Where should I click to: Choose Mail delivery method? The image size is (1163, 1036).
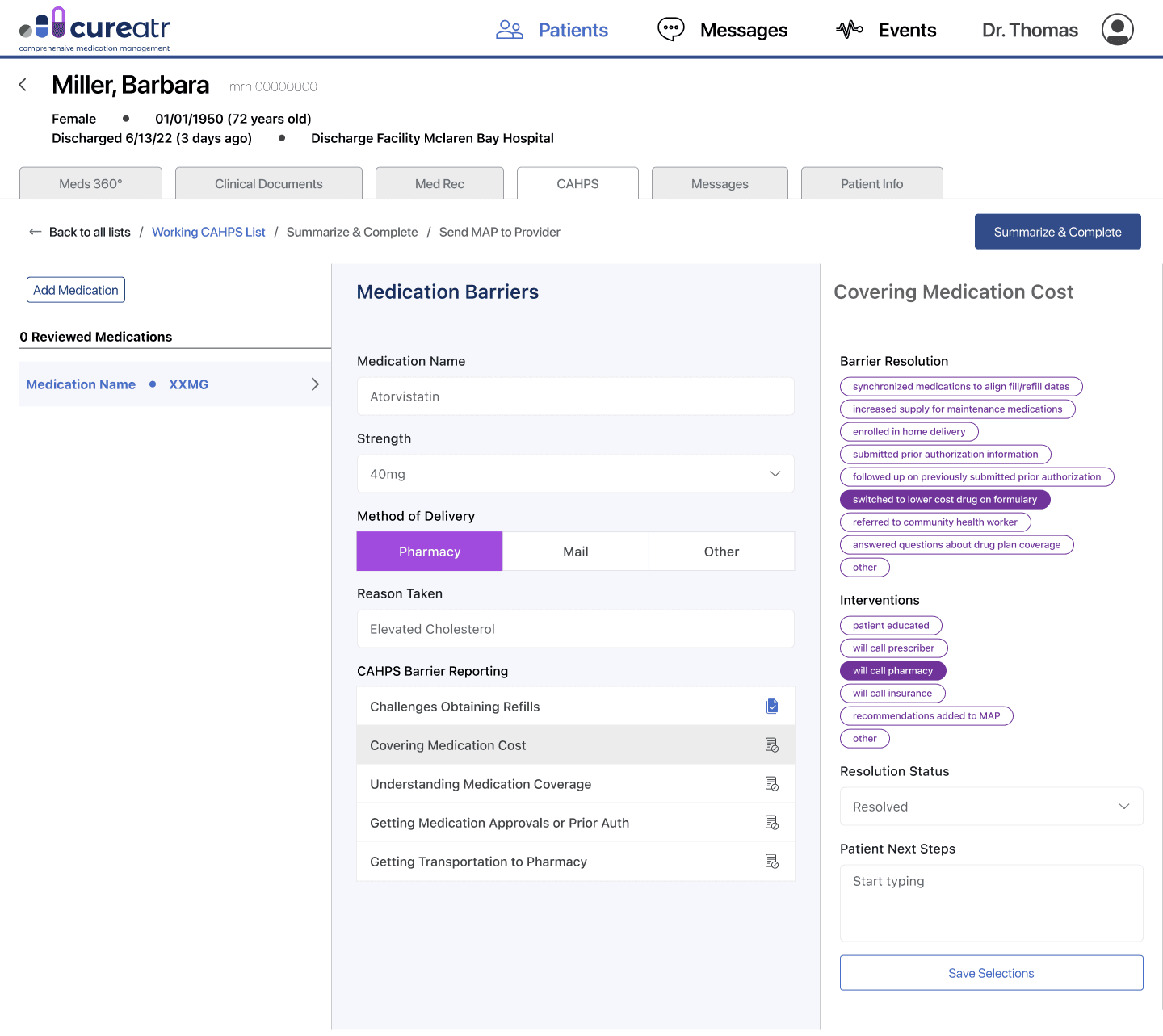[x=576, y=552]
